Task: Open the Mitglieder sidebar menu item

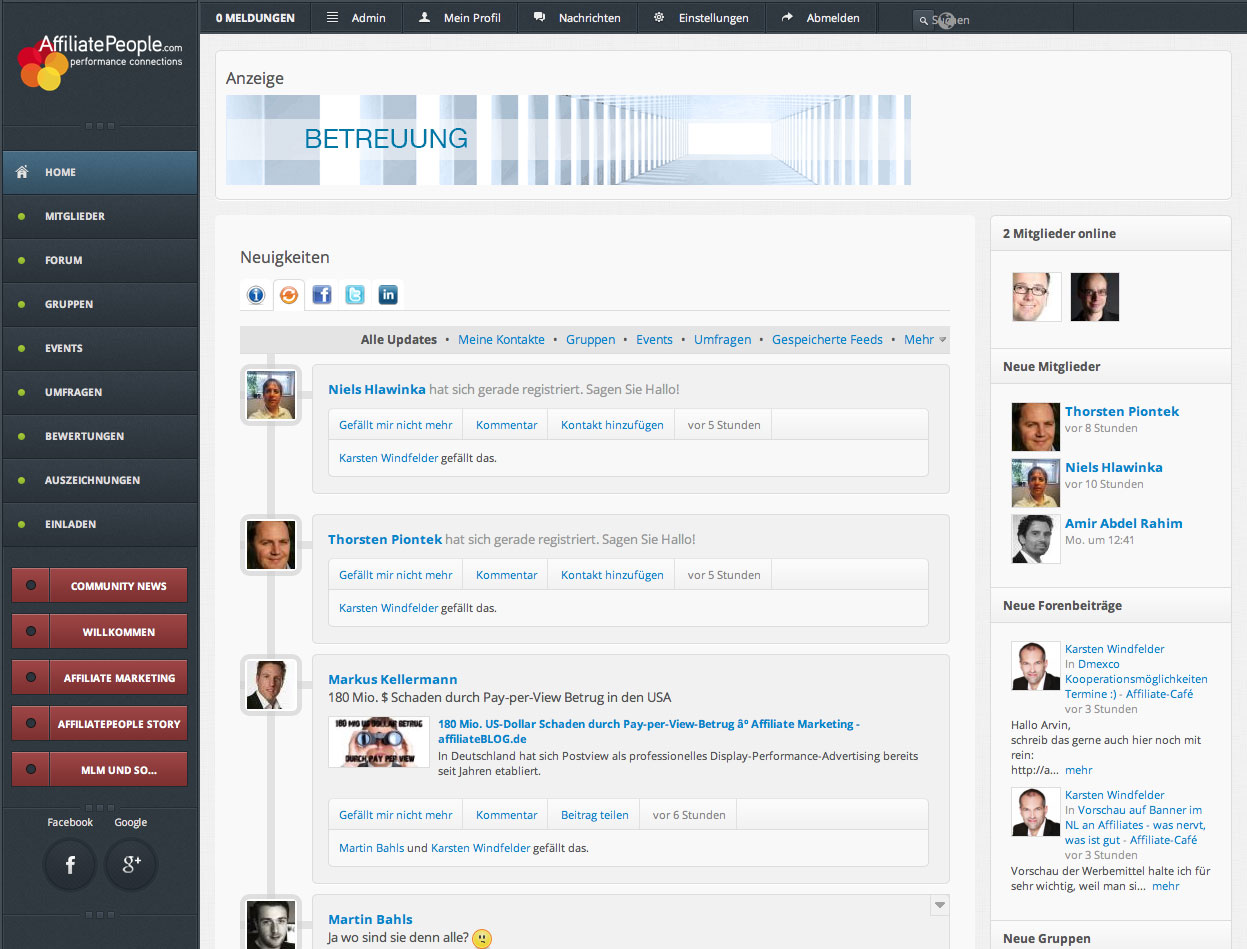Action: (75, 216)
